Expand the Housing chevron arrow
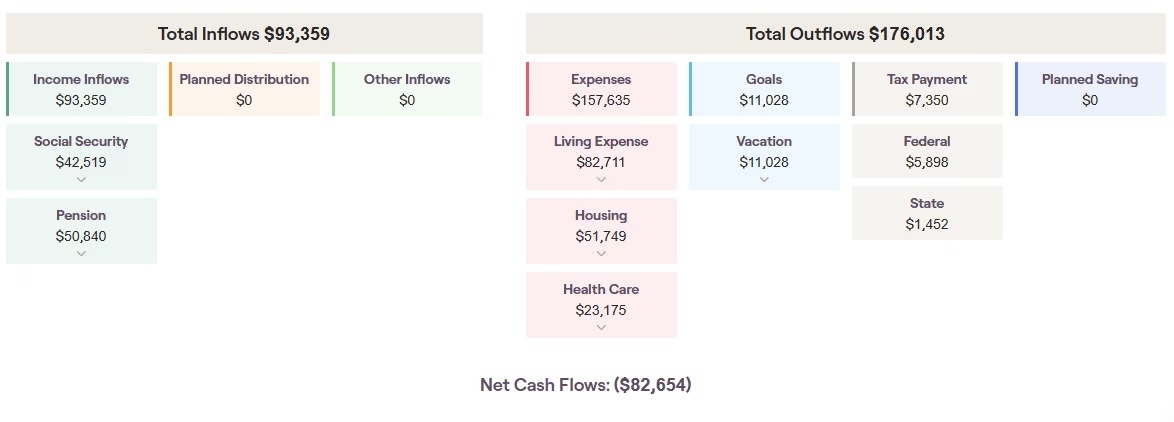 coord(600,254)
